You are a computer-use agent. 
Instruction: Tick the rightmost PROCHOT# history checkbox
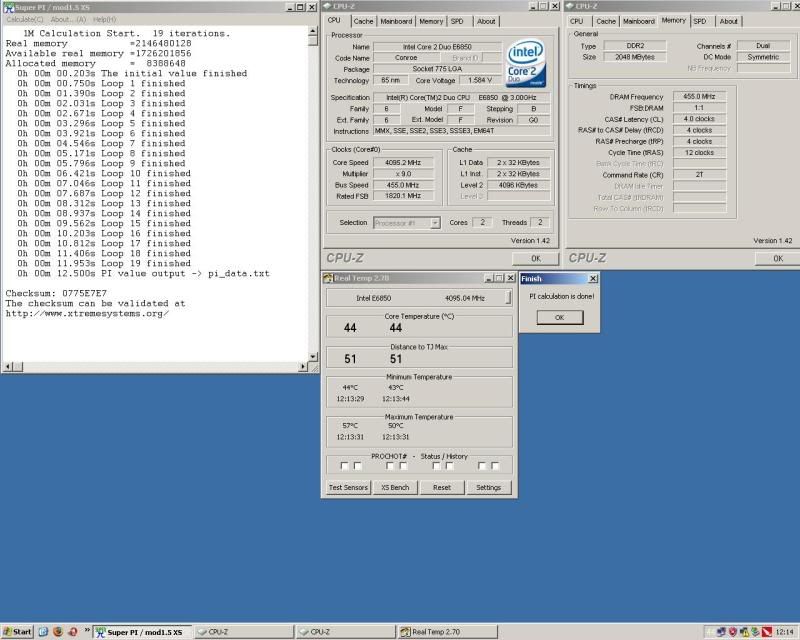(x=495, y=466)
